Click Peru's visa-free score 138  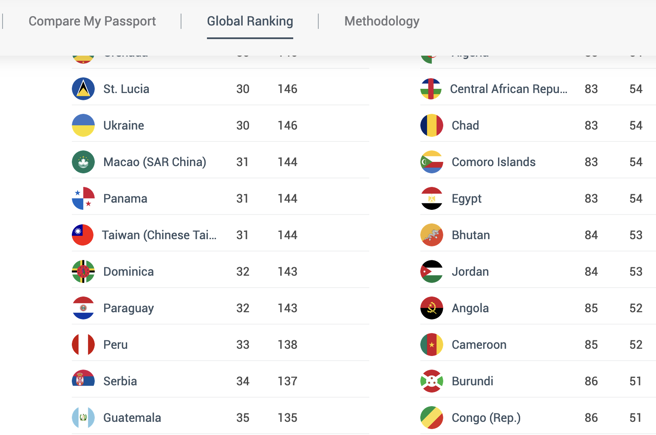click(287, 345)
